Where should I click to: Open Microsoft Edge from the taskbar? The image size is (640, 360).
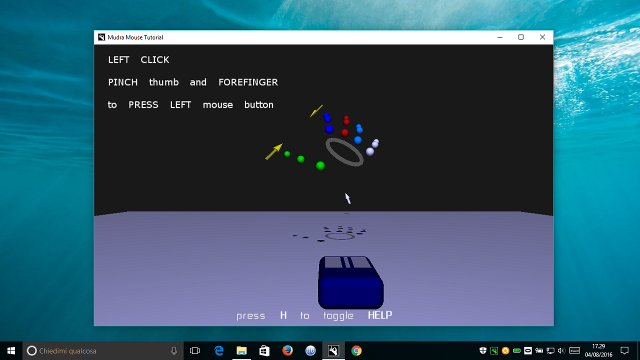(x=219, y=351)
